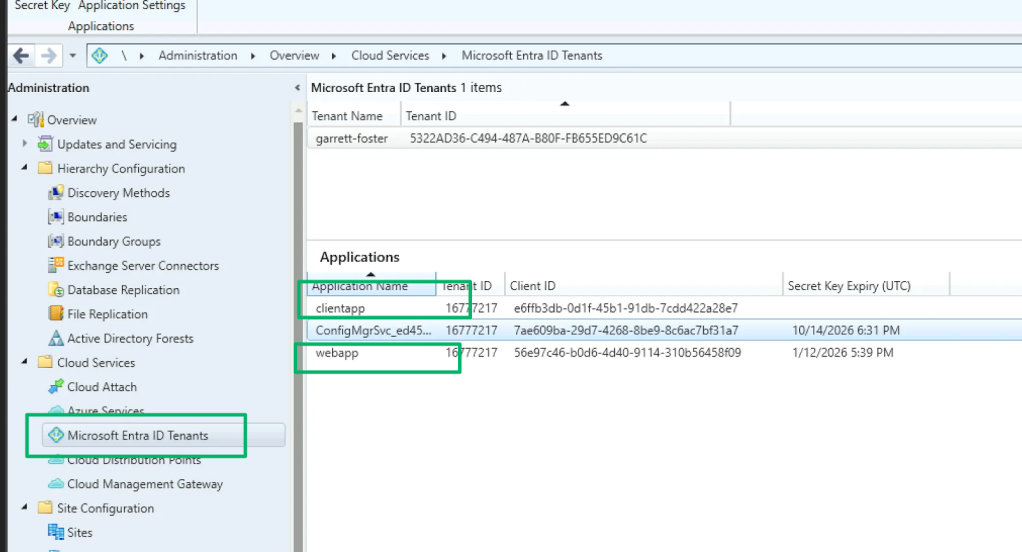Click the Active Directory Forests icon

pyautogui.click(x=56, y=339)
